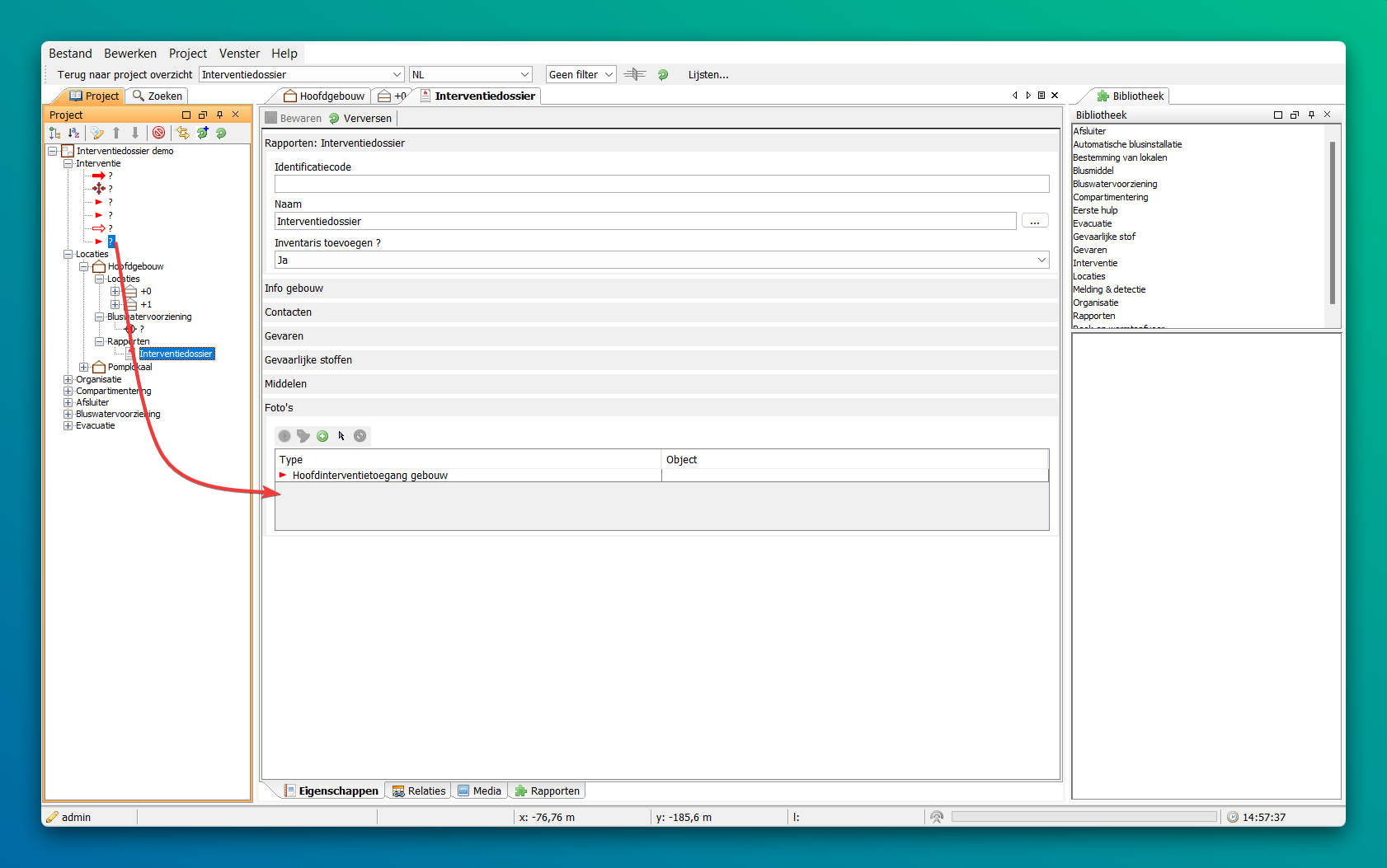Click the green plus icon above Type table
This screenshot has height=868, width=1387.
coord(322,436)
